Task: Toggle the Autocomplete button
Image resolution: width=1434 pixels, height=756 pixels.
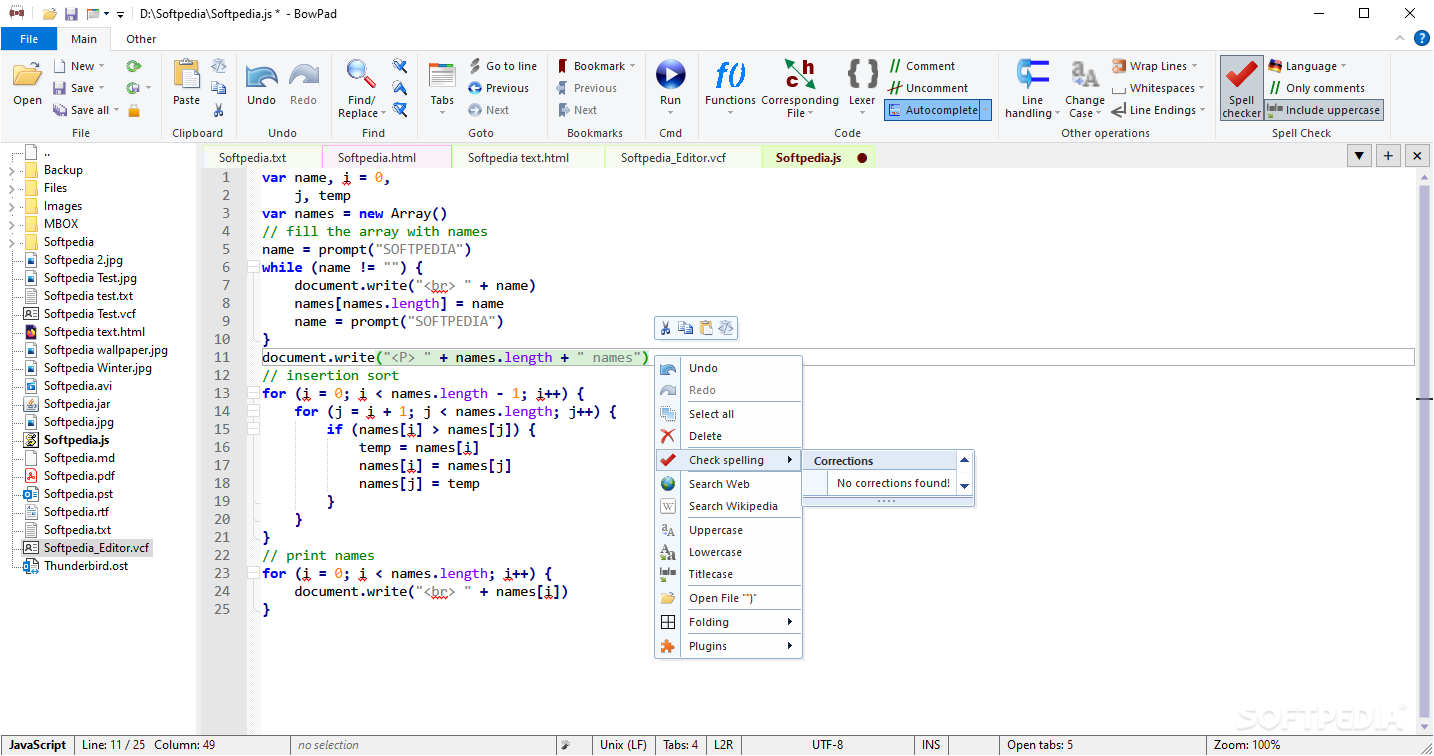Action: click(938, 110)
